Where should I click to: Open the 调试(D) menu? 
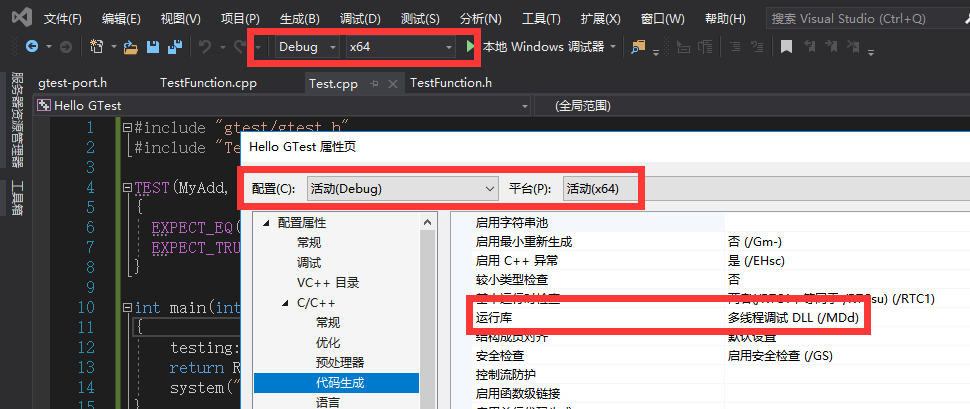(x=360, y=19)
